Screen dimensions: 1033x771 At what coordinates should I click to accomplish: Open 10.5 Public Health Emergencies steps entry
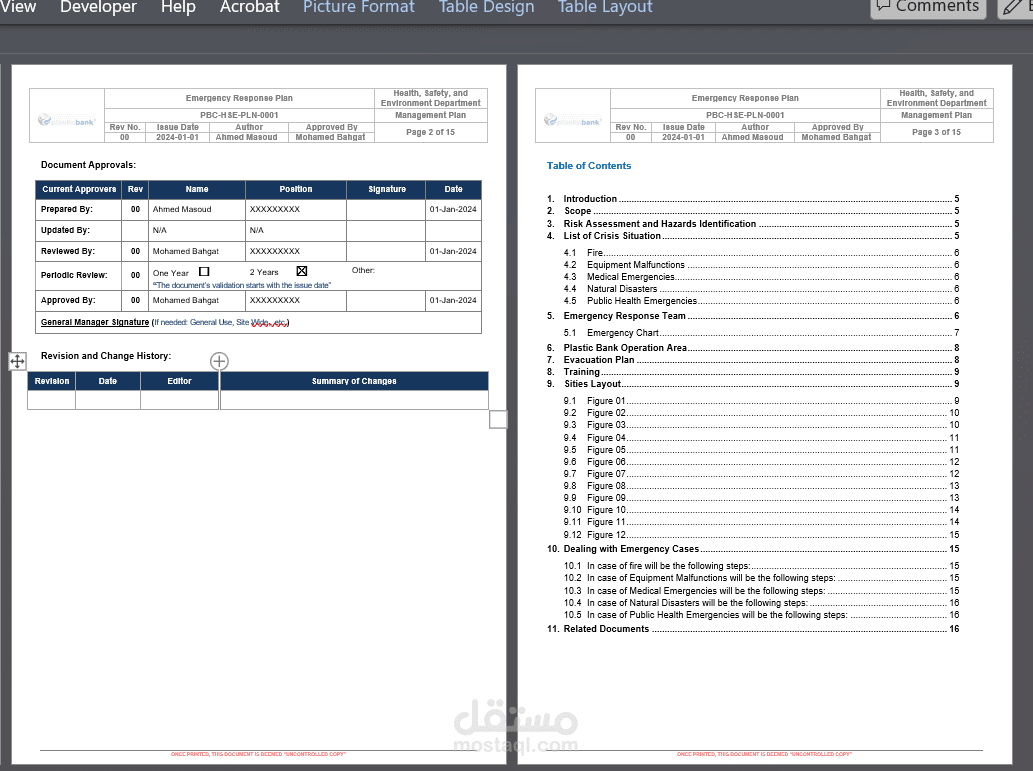tap(761, 615)
